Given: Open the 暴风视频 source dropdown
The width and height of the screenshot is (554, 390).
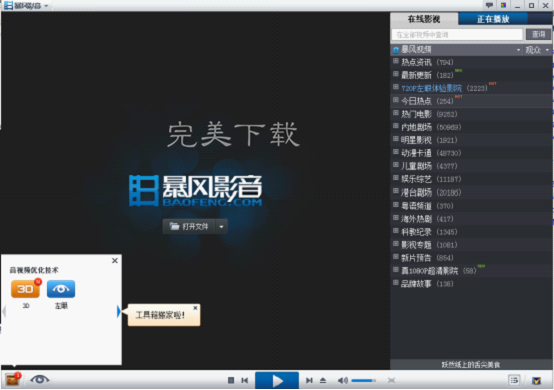Looking at the screenshot, I should click(x=518, y=50).
